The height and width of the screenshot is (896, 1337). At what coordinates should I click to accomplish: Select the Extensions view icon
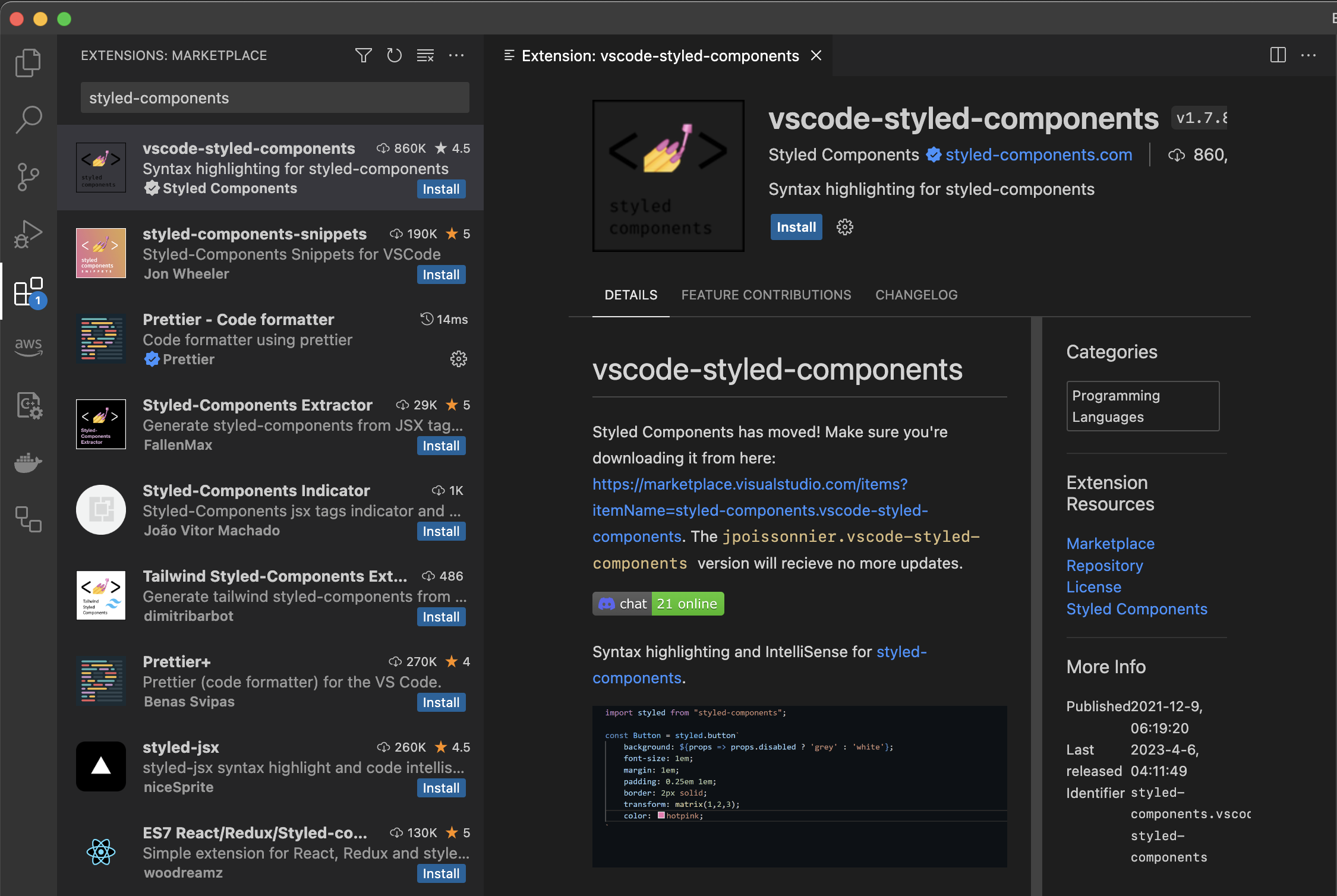pyautogui.click(x=28, y=291)
